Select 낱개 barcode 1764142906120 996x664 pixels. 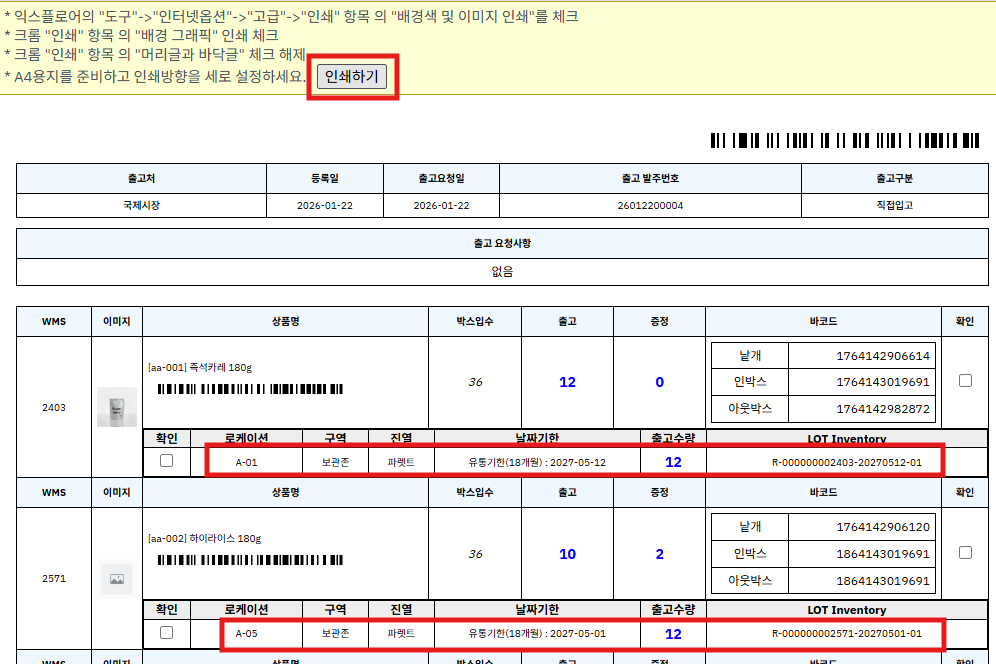pyautogui.click(x=883, y=527)
